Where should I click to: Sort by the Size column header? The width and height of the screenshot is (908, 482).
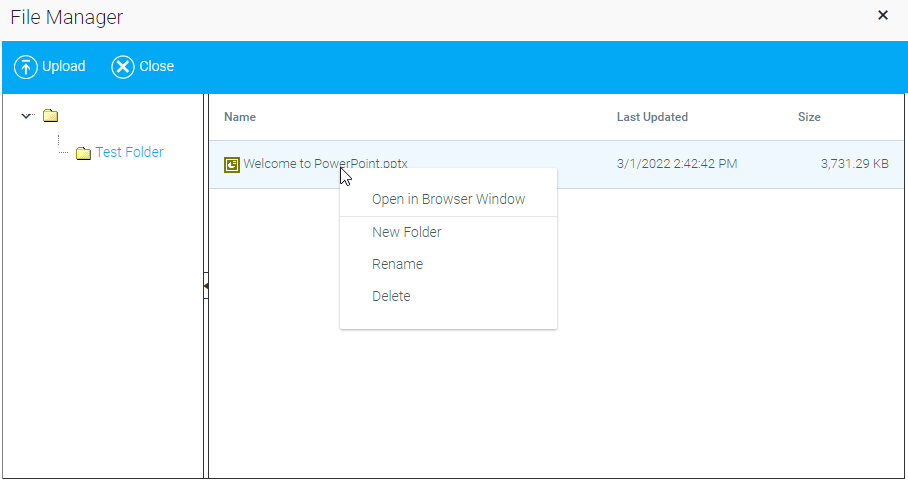pyautogui.click(x=809, y=117)
